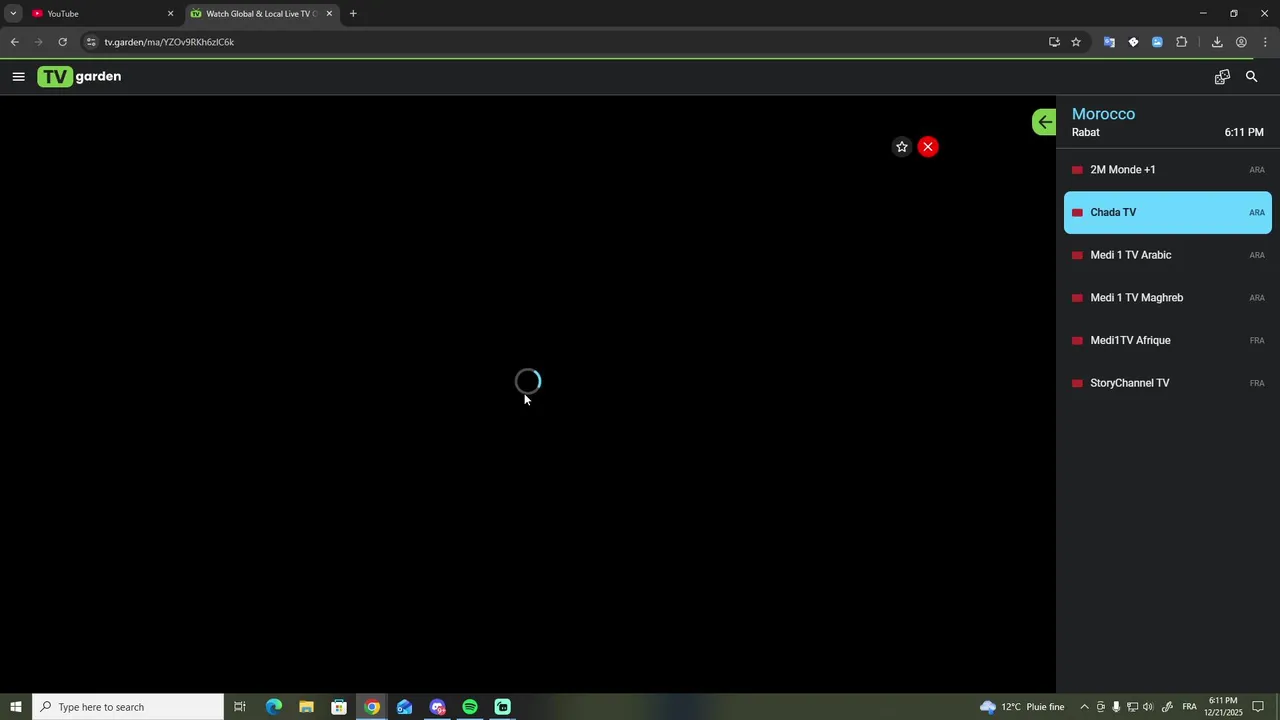Play Medi 1 TV Maghreb channel
Viewport: 1280px width, 720px height.
coord(1168,298)
